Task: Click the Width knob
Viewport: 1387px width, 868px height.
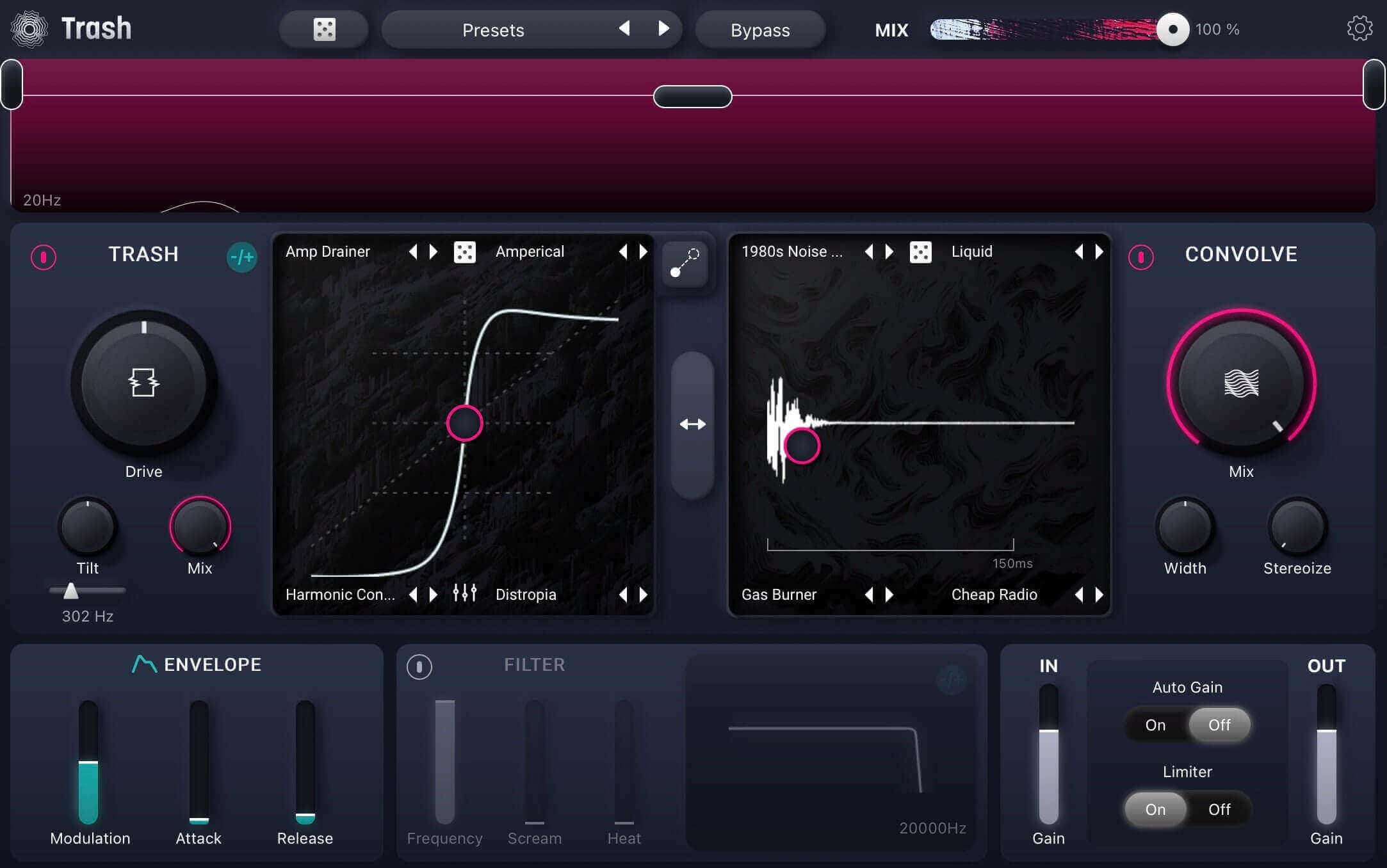Action: [1185, 527]
